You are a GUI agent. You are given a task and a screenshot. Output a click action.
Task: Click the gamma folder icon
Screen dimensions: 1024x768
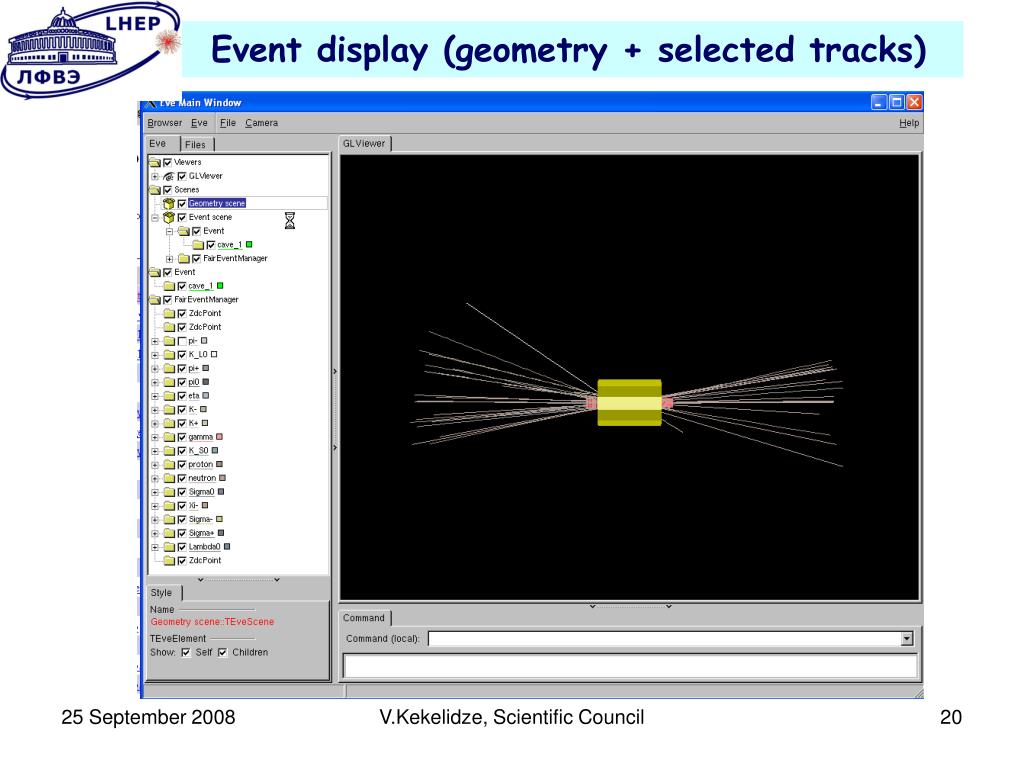(x=169, y=437)
